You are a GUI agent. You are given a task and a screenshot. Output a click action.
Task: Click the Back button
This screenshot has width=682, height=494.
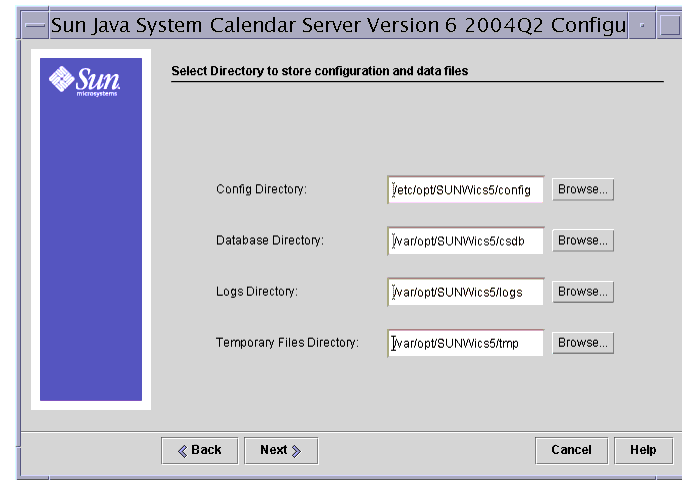pos(200,451)
